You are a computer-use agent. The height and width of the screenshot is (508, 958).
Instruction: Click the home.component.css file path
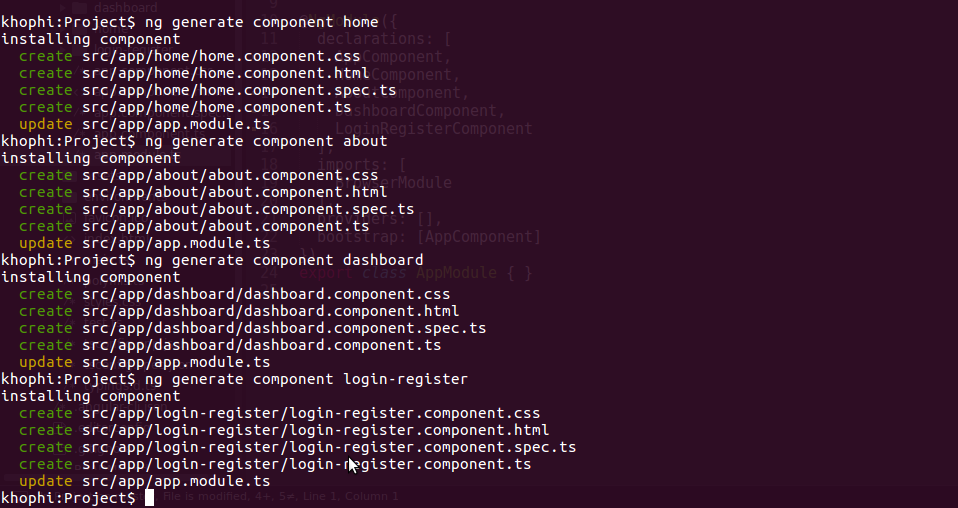(x=221, y=56)
